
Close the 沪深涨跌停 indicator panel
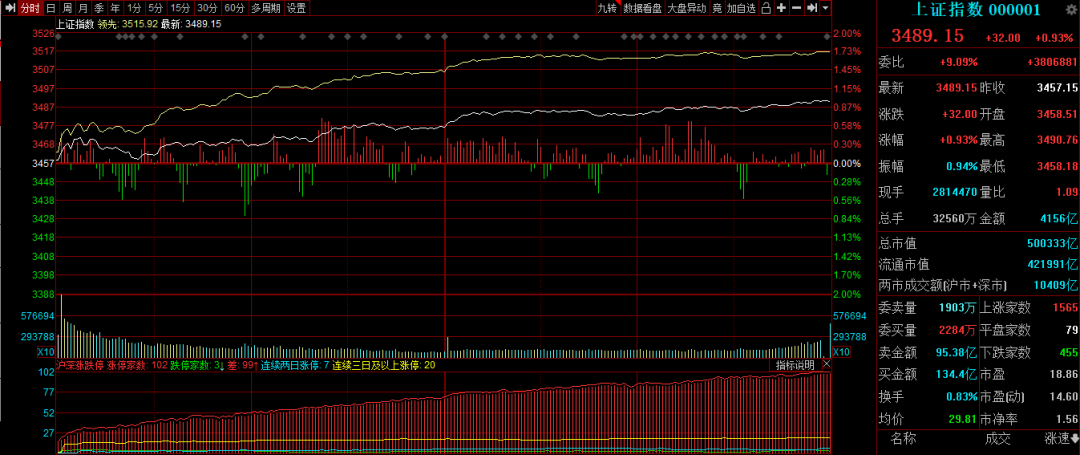point(826,365)
